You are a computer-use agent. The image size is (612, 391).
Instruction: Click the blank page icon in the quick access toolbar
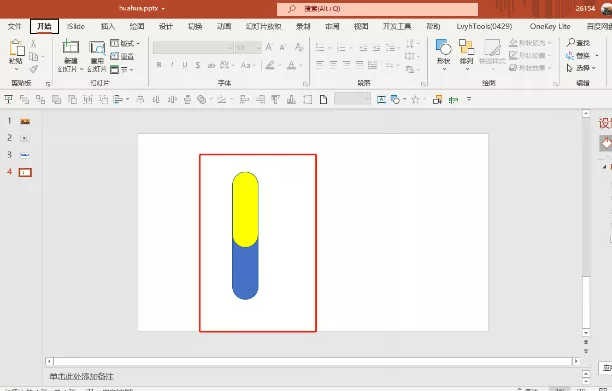click(x=323, y=100)
